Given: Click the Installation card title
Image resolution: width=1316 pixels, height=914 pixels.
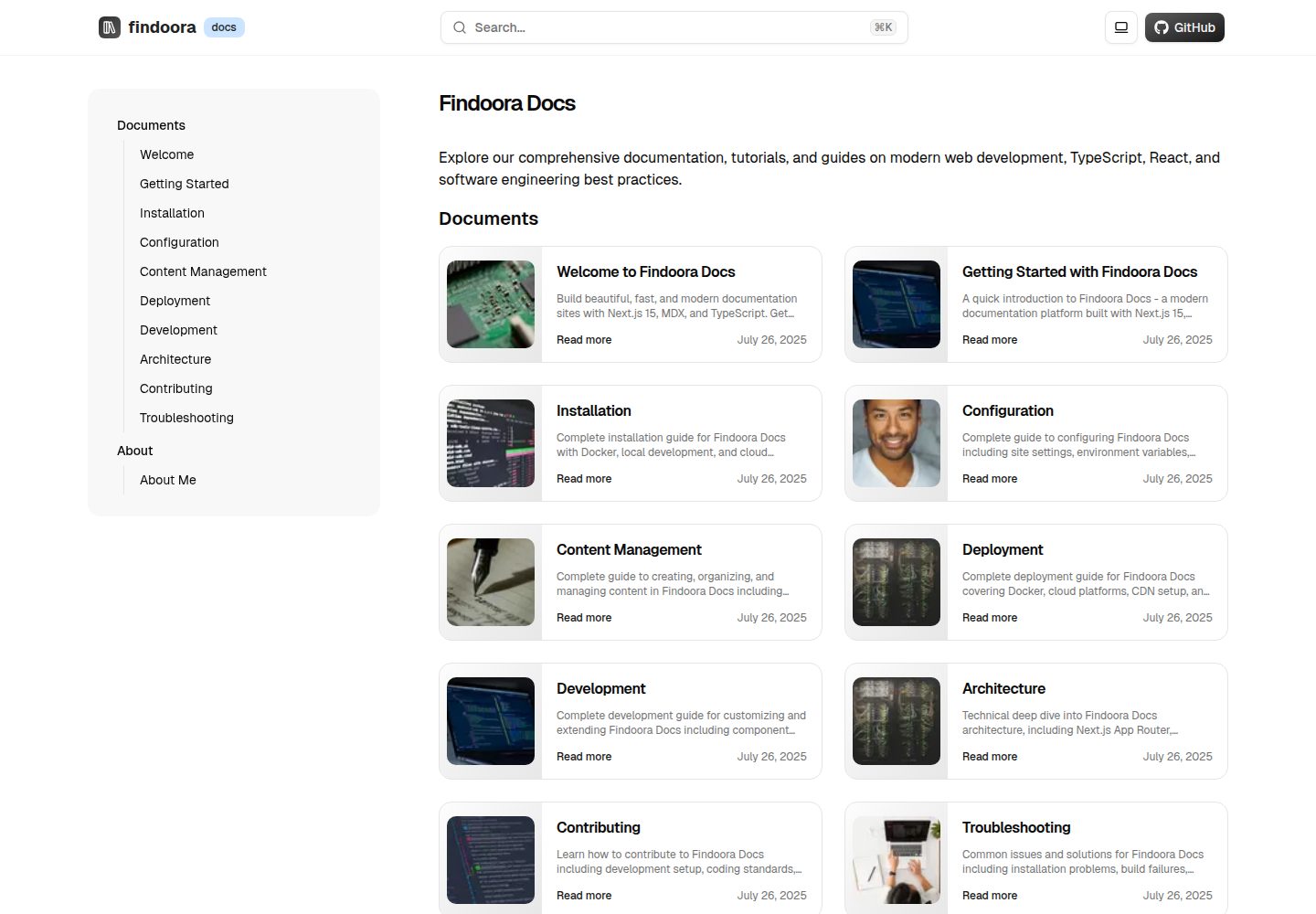Looking at the screenshot, I should tap(594, 410).
